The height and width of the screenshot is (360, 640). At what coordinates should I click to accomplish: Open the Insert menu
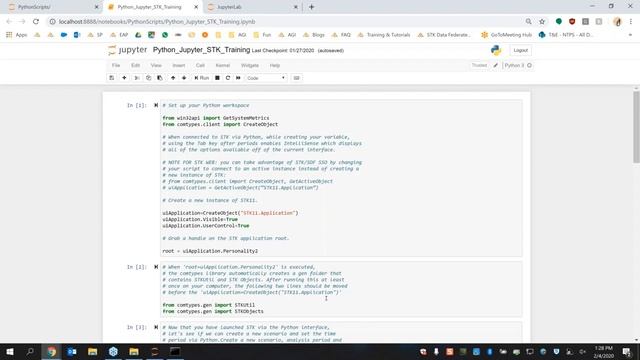pyautogui.click(x=178, y=65)
